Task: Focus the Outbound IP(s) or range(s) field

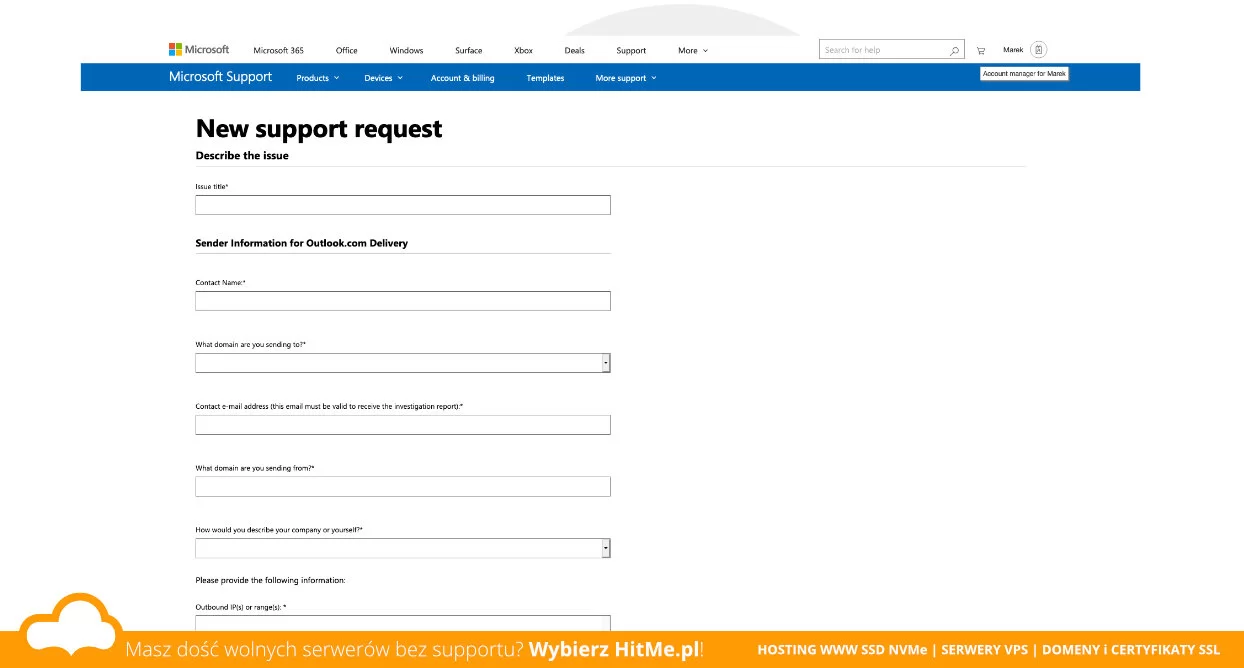Action: pos(403,622)
